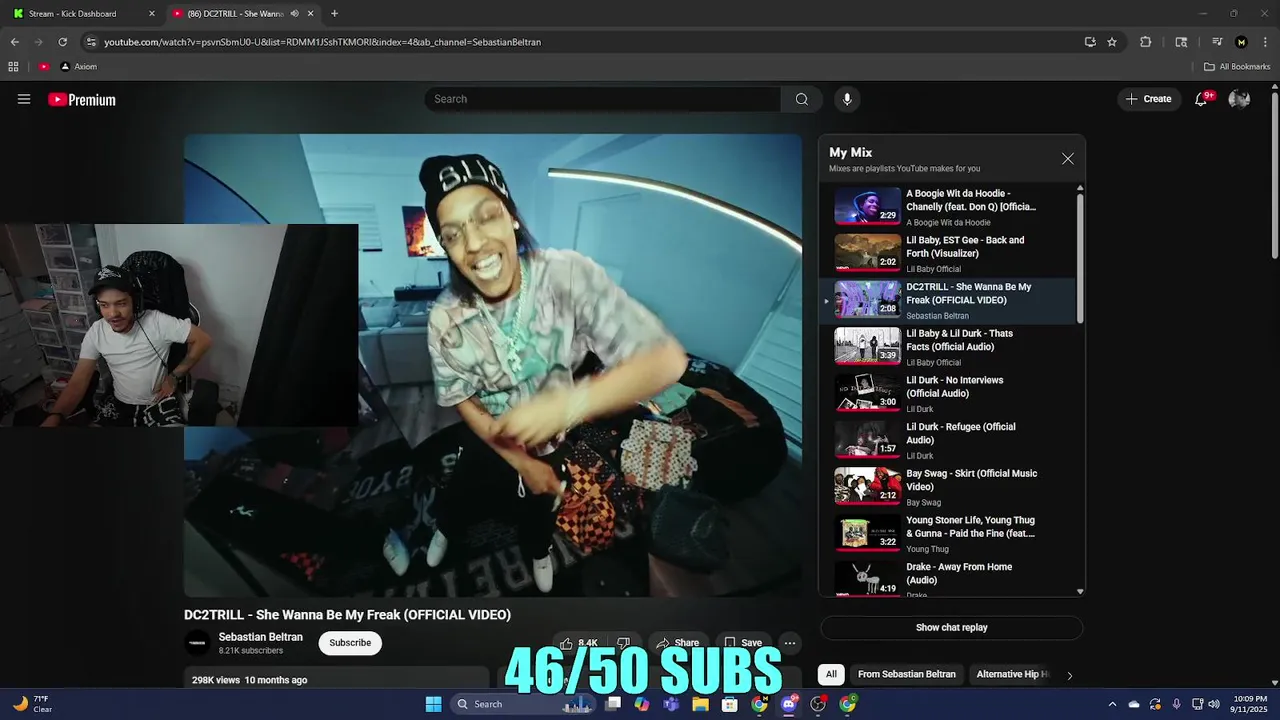Screen dimensions: 1280x720
Task: Show hidden system tray icons
Action: (x=1111, y=704)
